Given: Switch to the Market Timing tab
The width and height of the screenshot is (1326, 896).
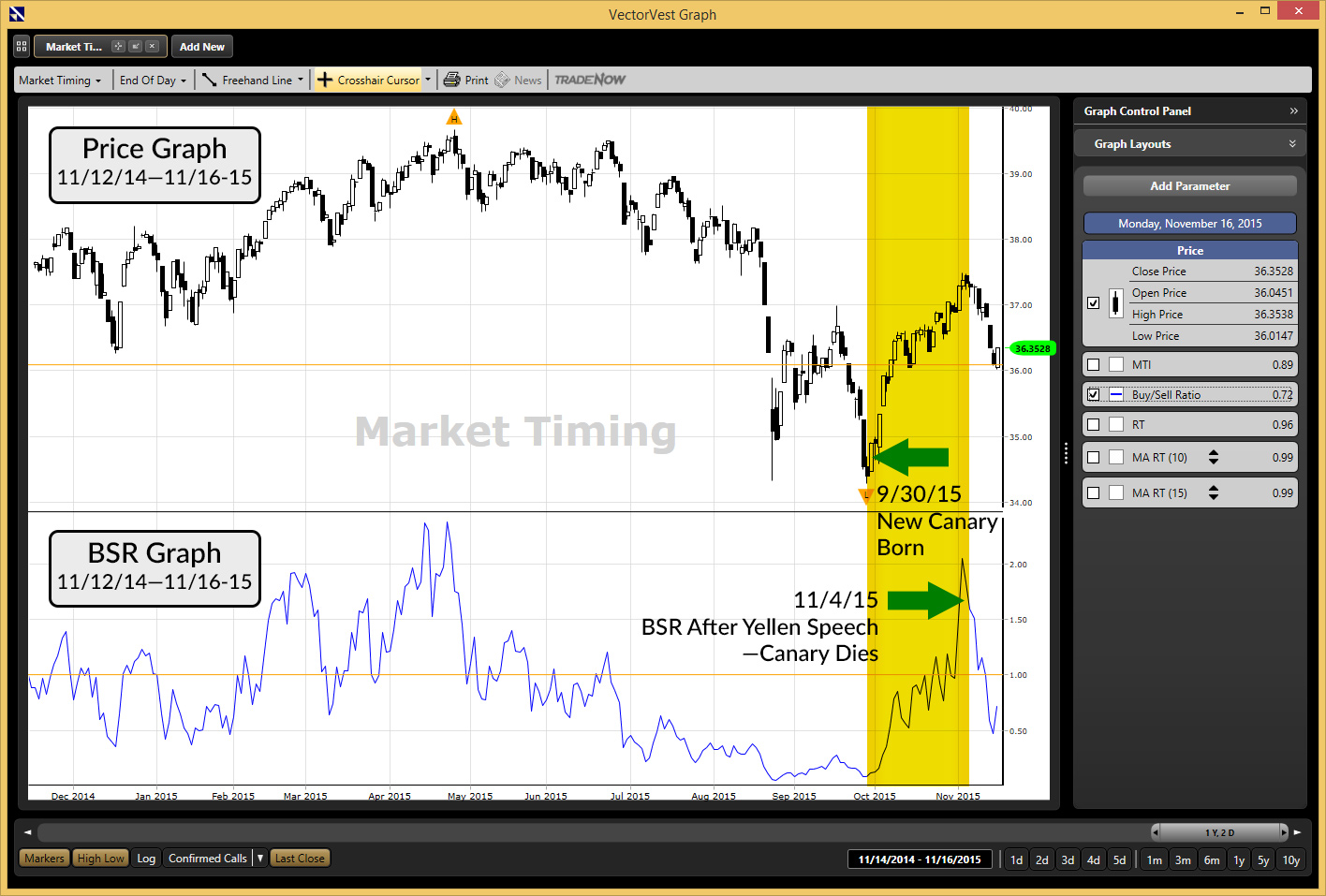Looking at the screenshot, I should coord(74,47).
